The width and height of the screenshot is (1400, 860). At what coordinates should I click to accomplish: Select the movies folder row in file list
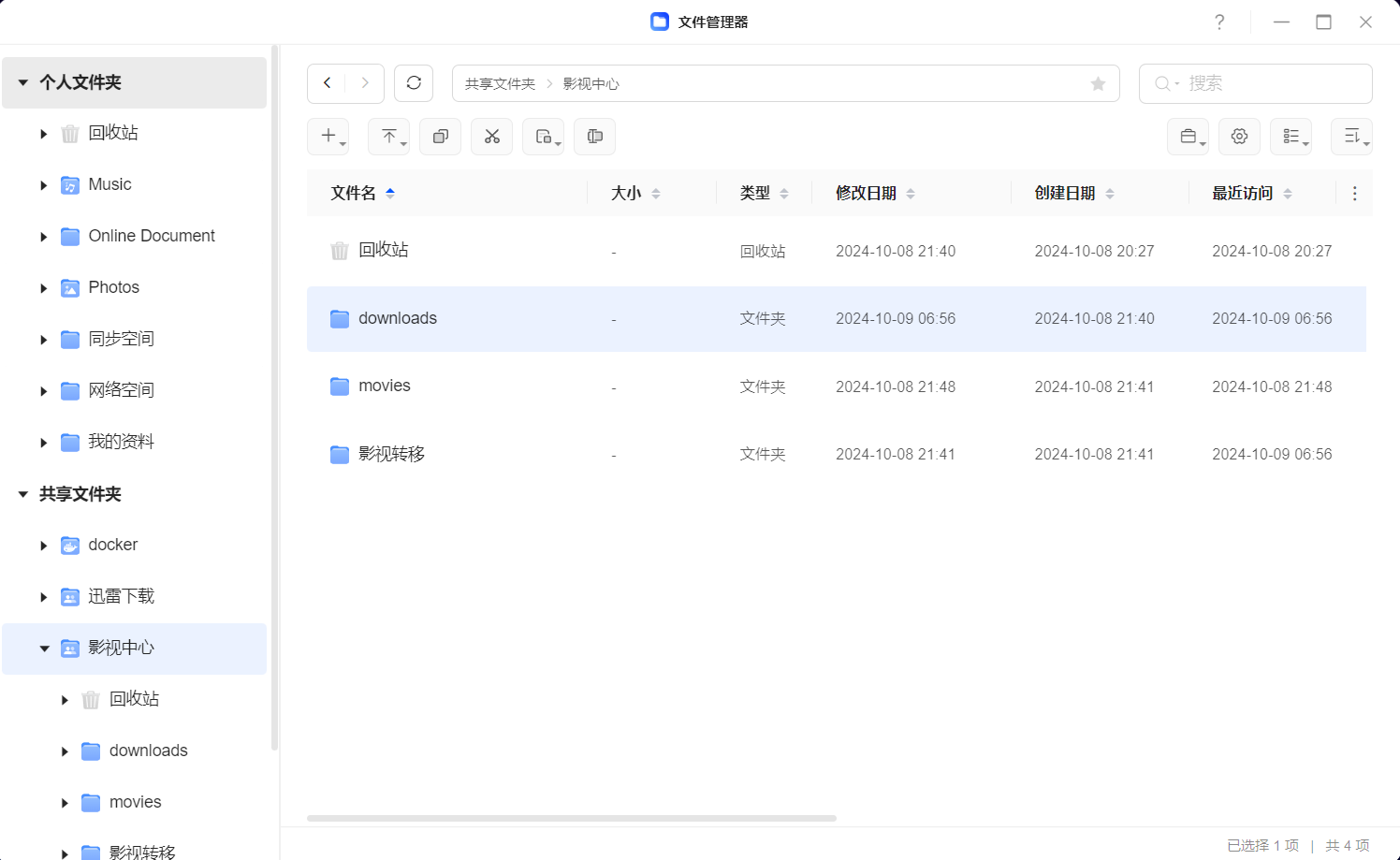384,386
